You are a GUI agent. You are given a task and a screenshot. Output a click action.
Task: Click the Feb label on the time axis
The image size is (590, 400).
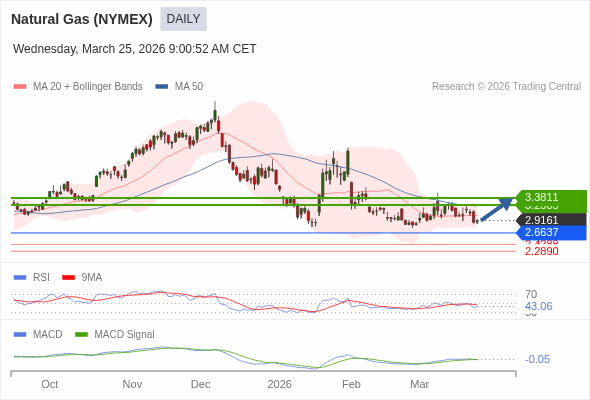click(351, 384)
